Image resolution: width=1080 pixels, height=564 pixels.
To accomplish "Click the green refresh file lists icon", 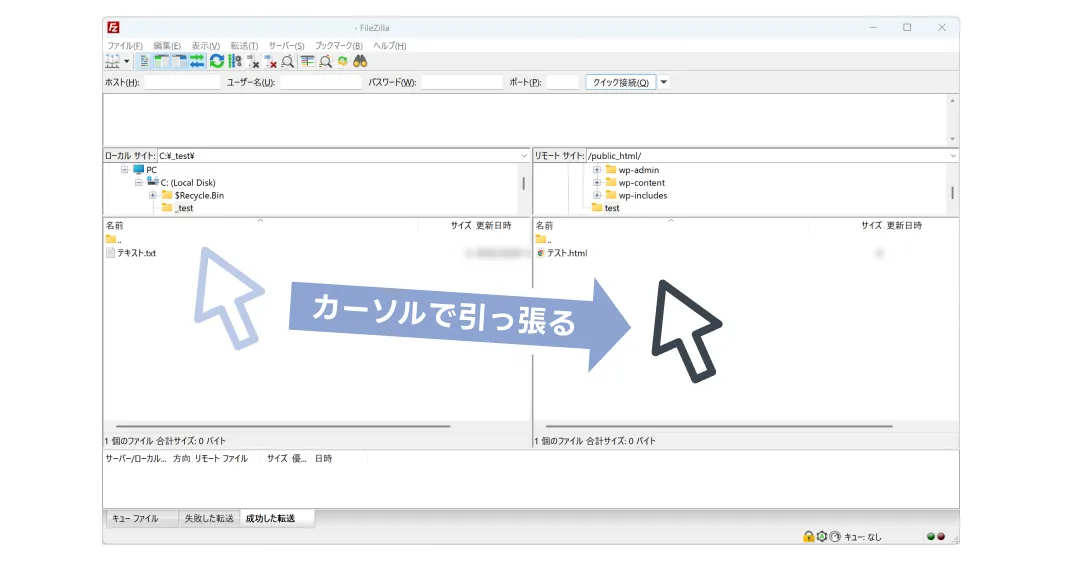I will point(217,61).
